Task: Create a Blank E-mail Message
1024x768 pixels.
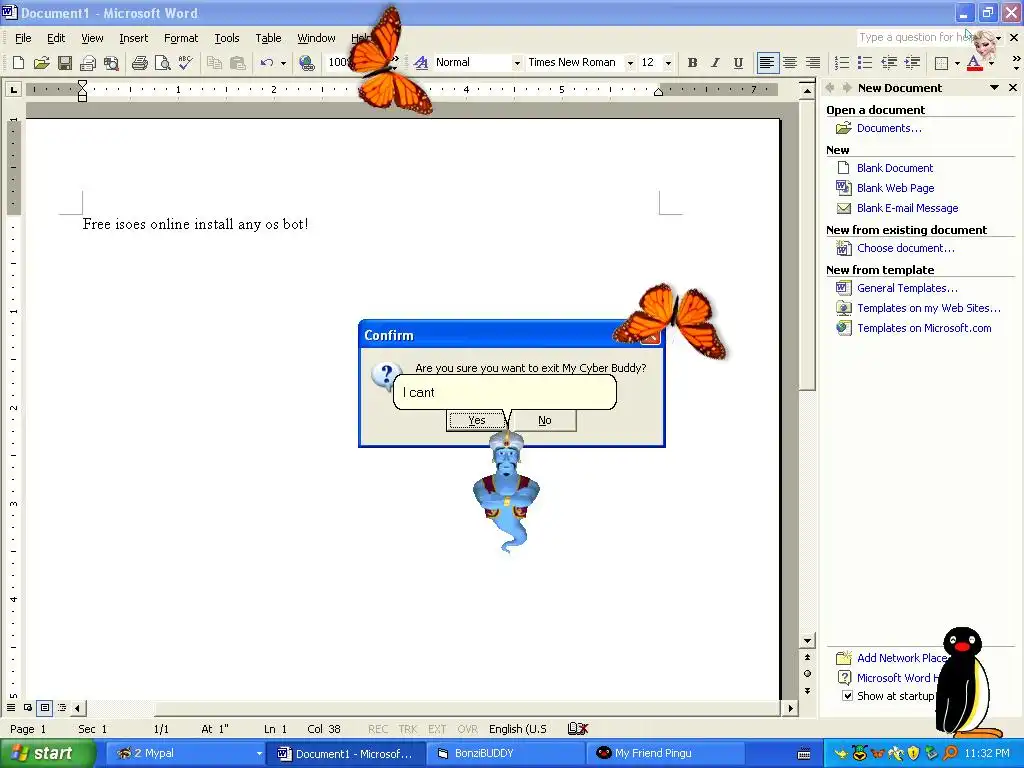Action: 907,208
